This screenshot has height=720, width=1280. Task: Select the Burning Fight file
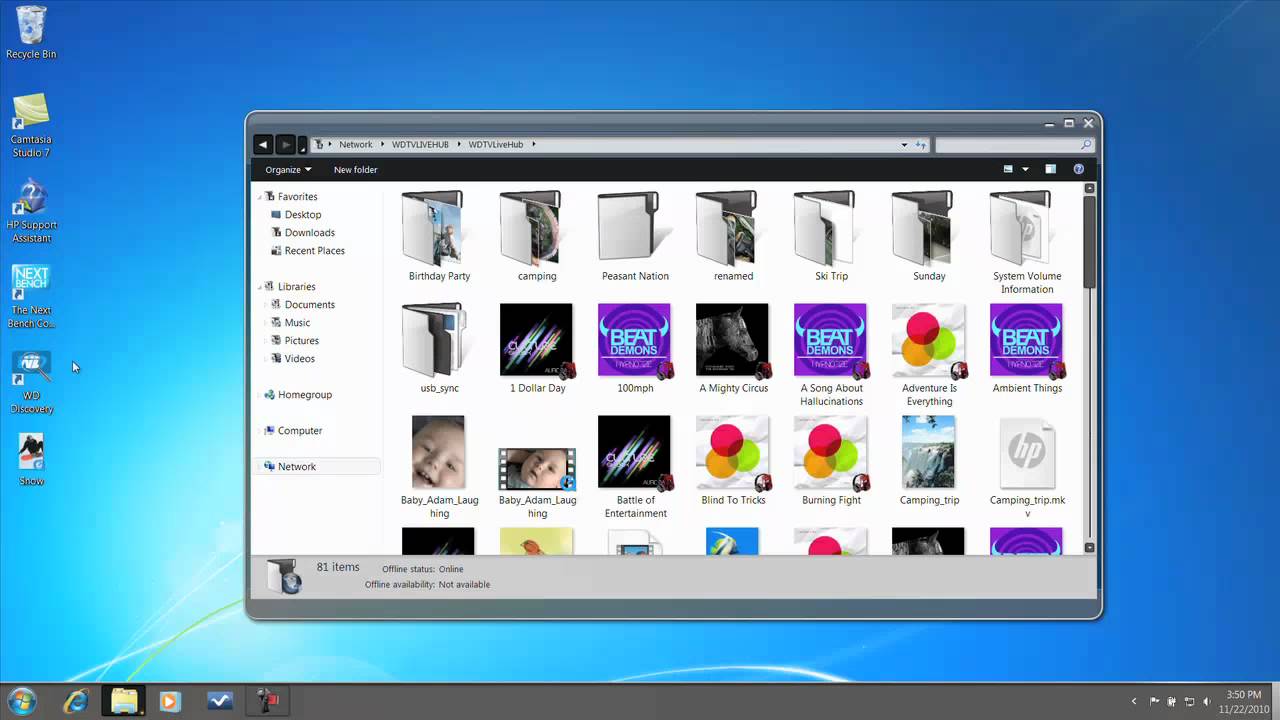click(831, 452)
